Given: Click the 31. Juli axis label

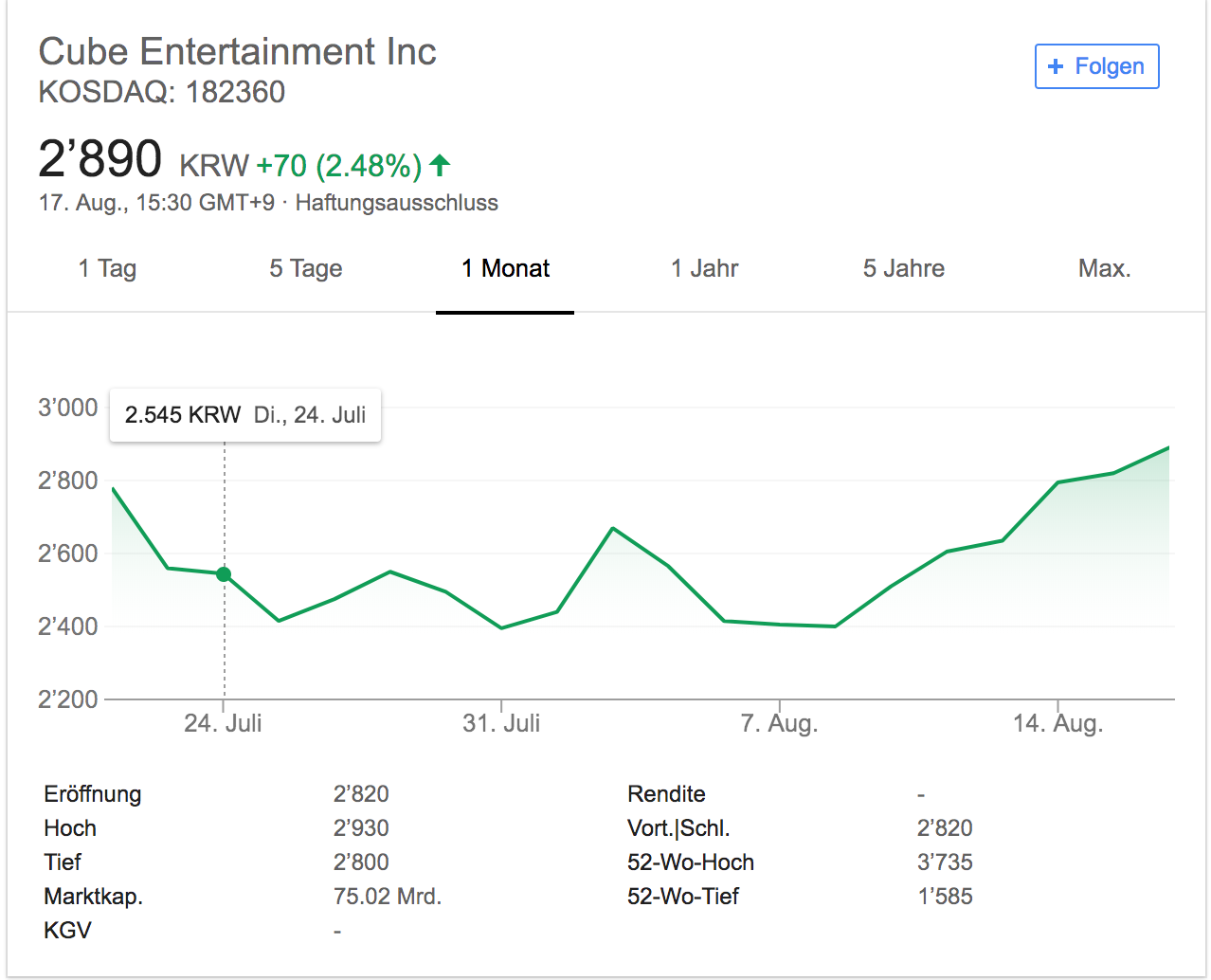Looking at the screenshot, I should 501,723.
